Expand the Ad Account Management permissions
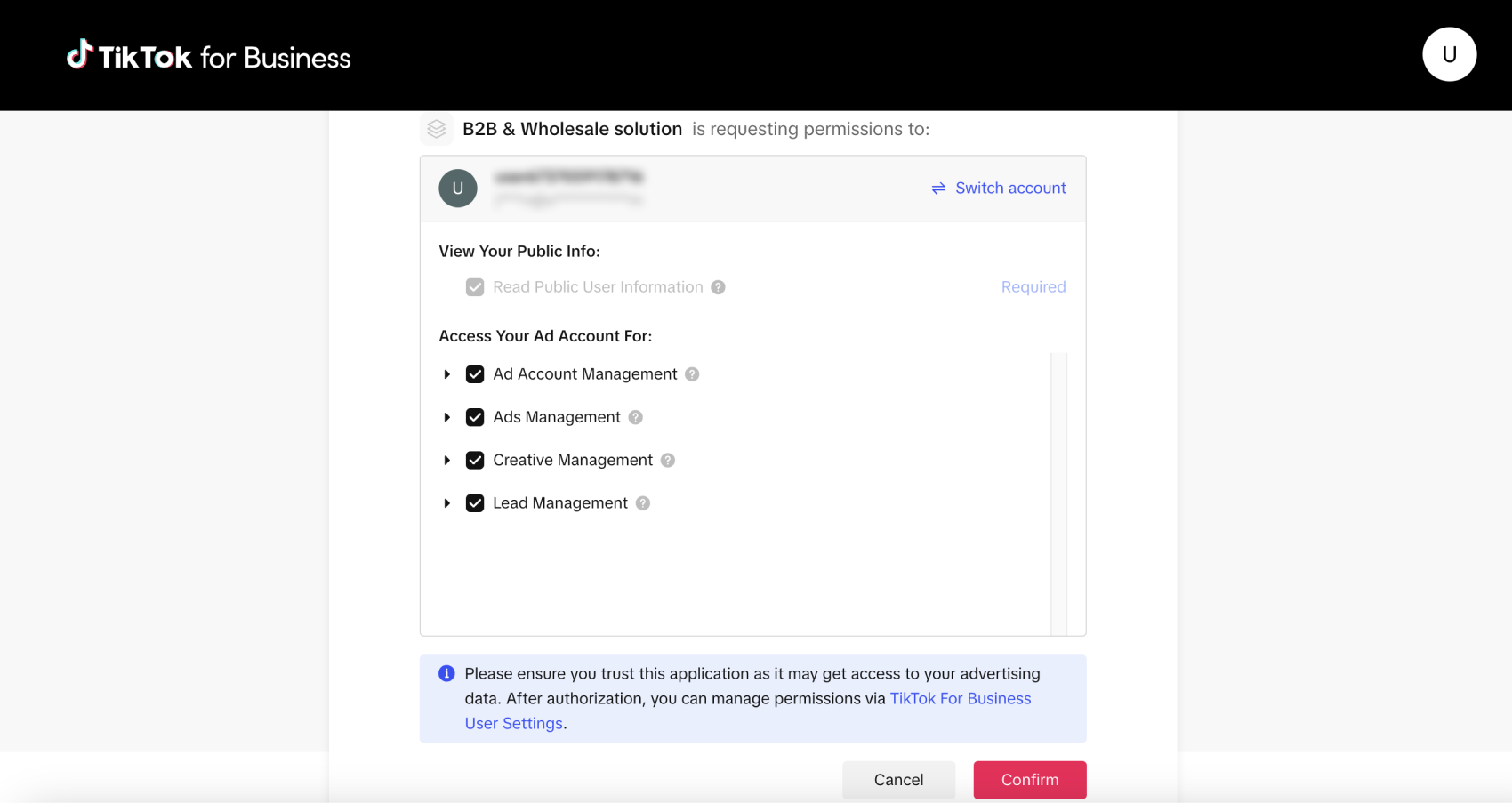This screenshot has width=1512, height=803. [x=446, y=374]
